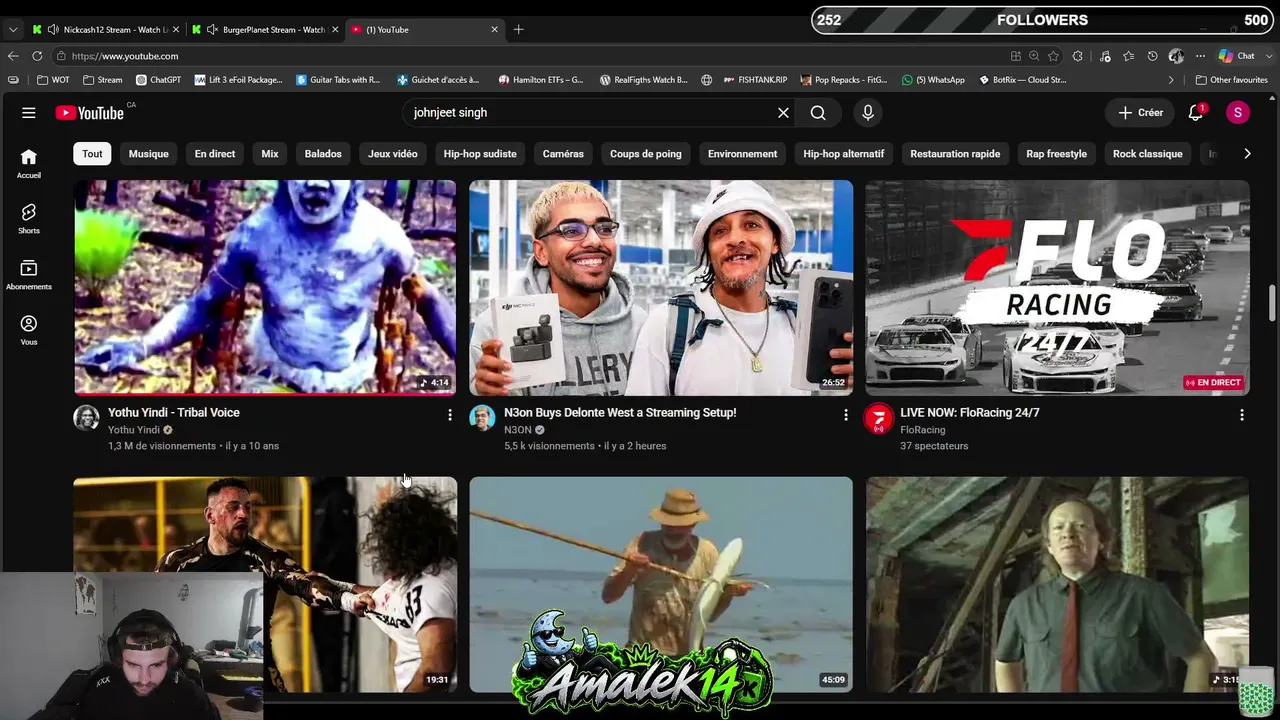Open the YouTube guide hamburger menu
The image size is (1280, 720).
coord(29,113)
